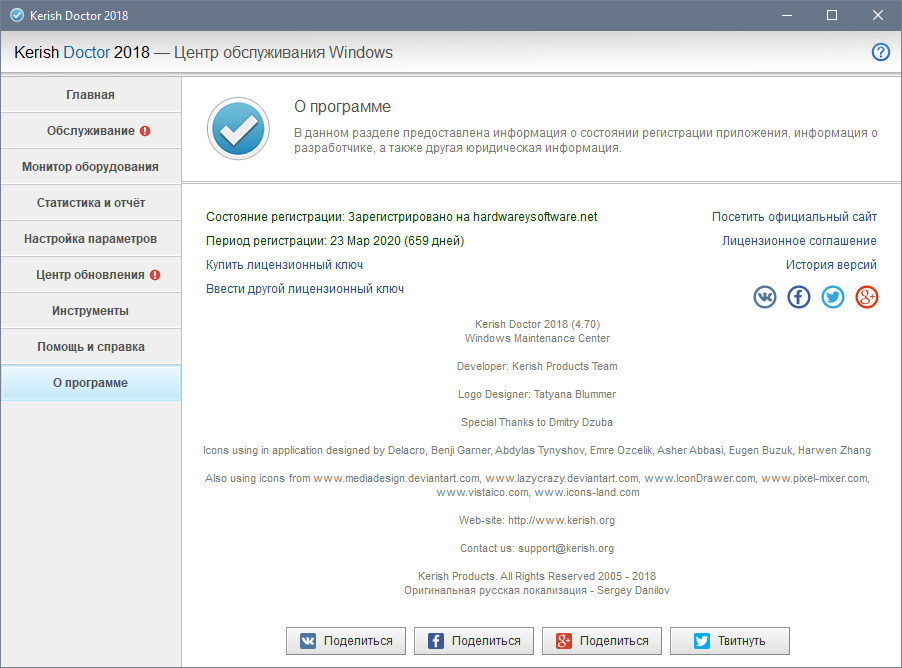Visit Посетить официальный сайт link
Viewport: 902px width, 668px height.
(794, 217)
